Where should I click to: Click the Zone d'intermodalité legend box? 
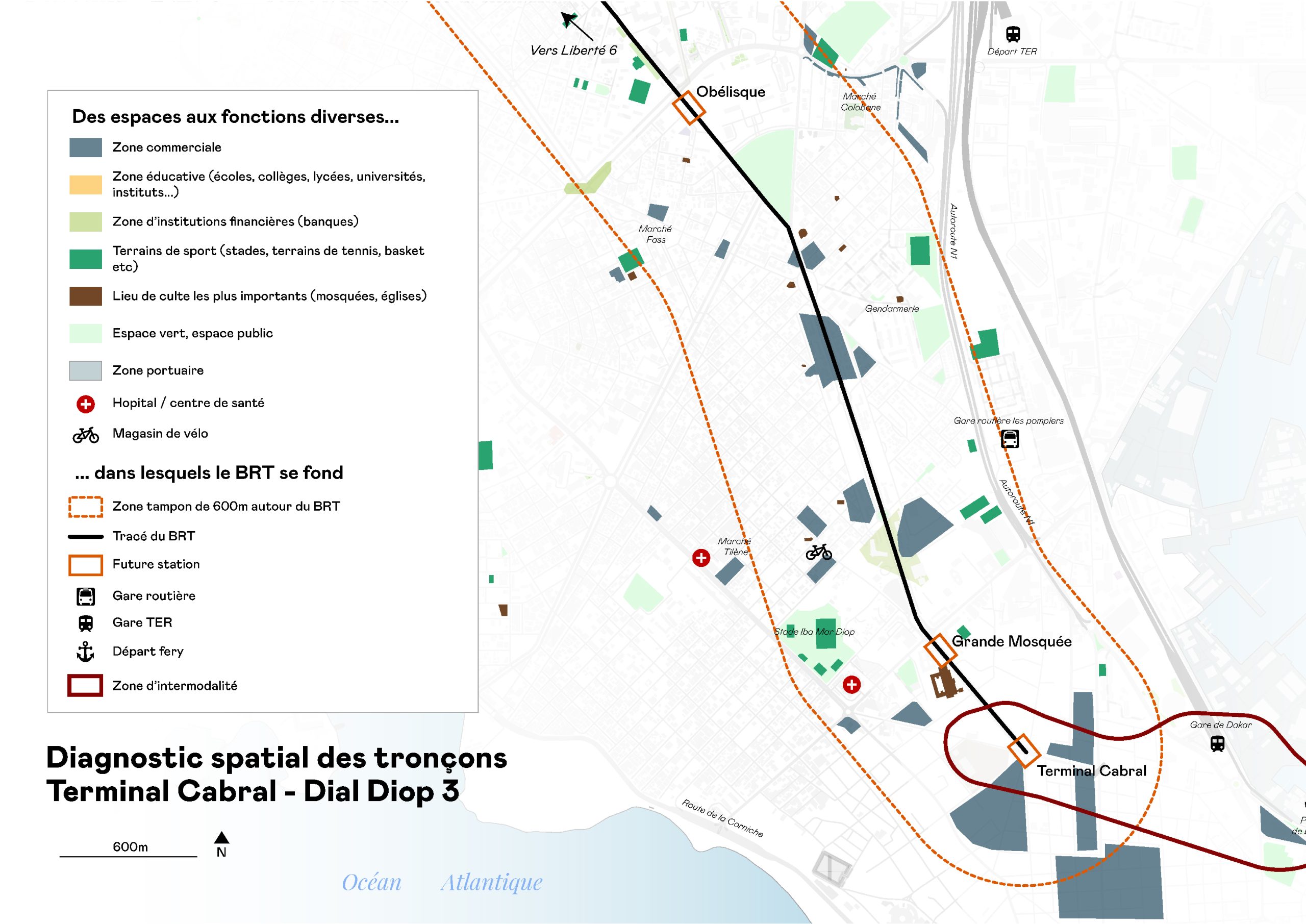[x=85, y=686]
